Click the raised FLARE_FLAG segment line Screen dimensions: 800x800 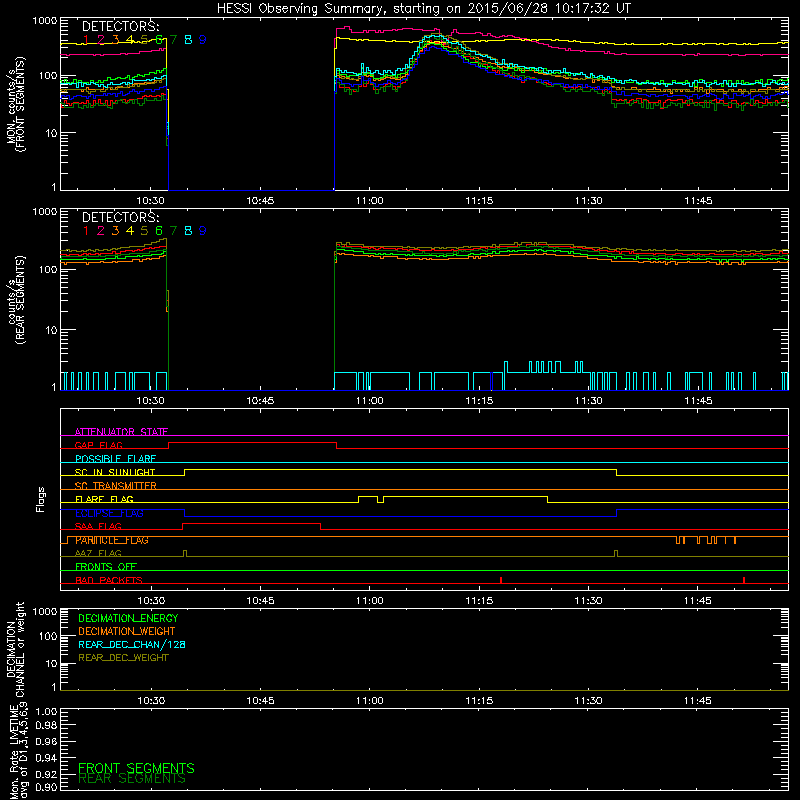click(465, 496)
